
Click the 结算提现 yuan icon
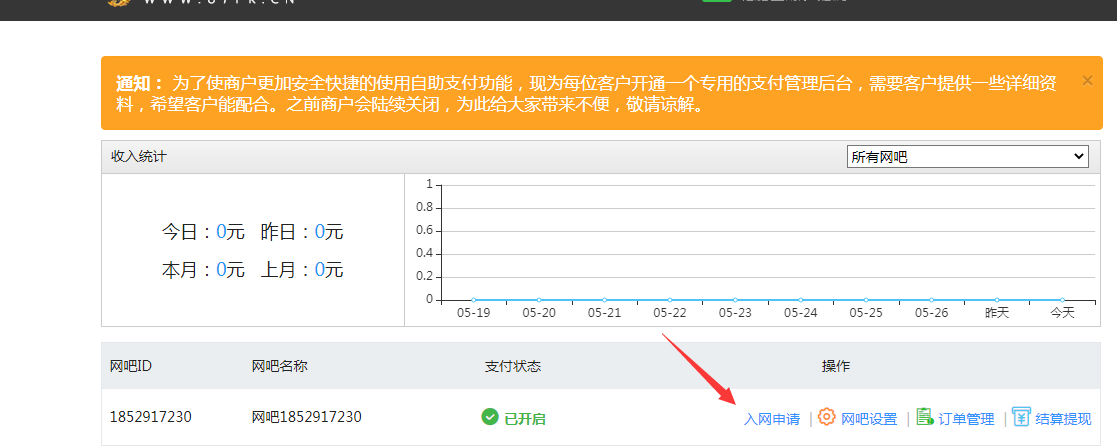coord(1021,417)
